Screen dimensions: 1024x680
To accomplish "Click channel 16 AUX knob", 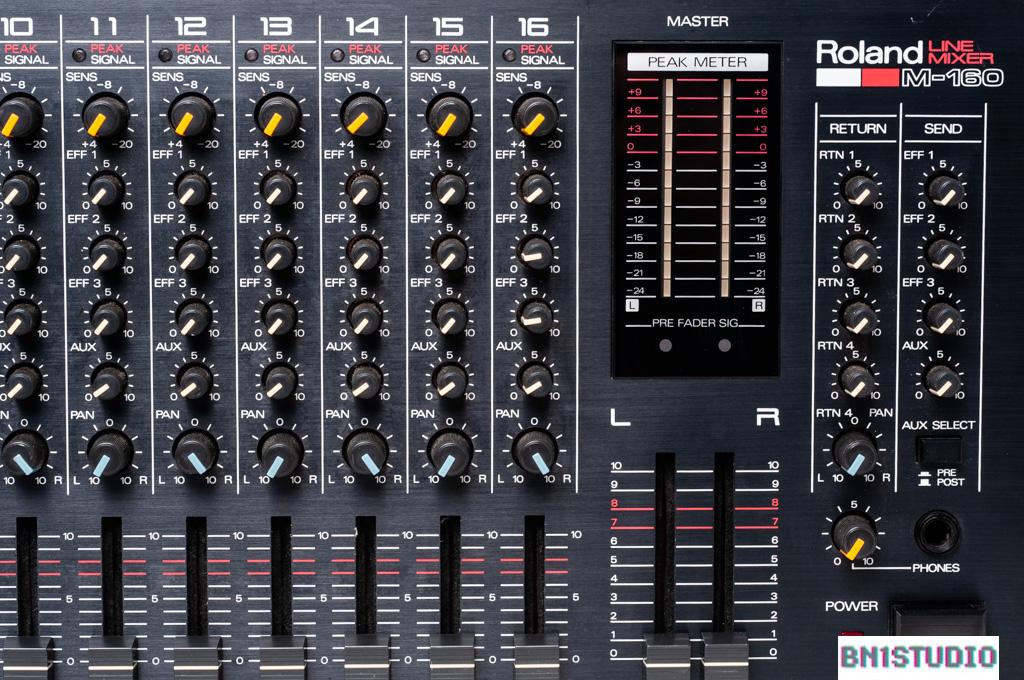I will click(x=536, y=380).
